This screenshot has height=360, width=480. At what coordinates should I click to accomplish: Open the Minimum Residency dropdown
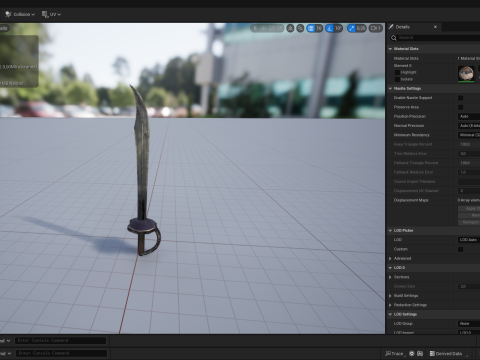click(x=469, y=135)
